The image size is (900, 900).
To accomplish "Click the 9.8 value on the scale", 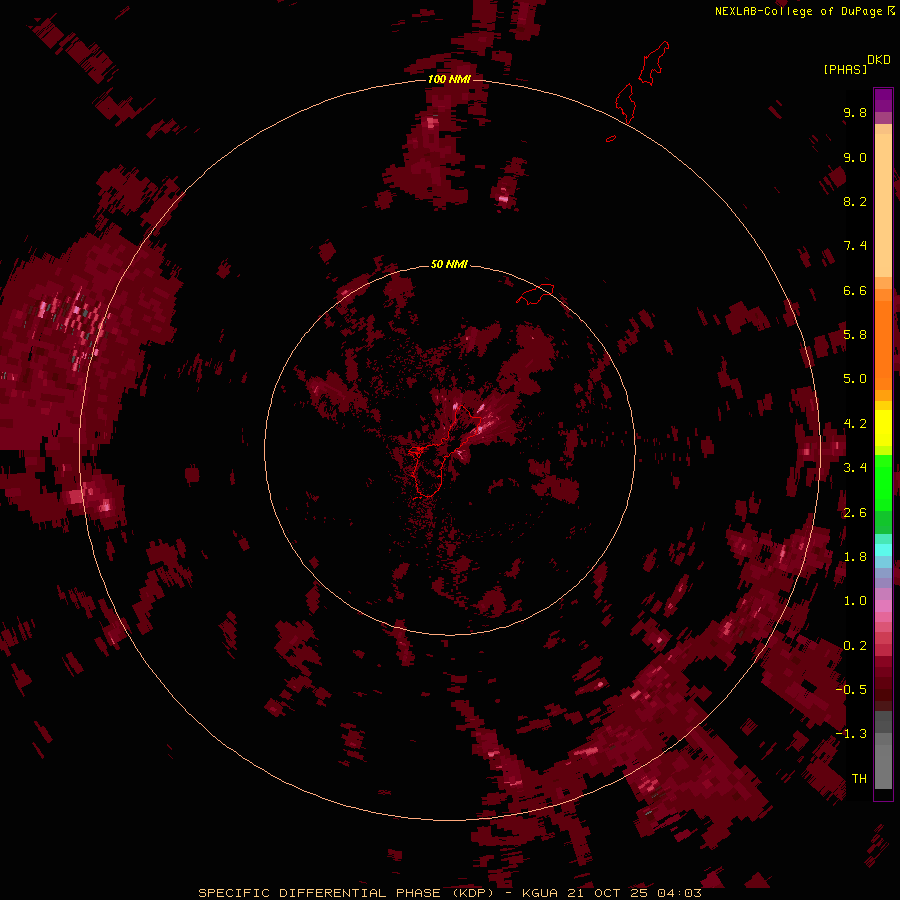I will point(855,112).
